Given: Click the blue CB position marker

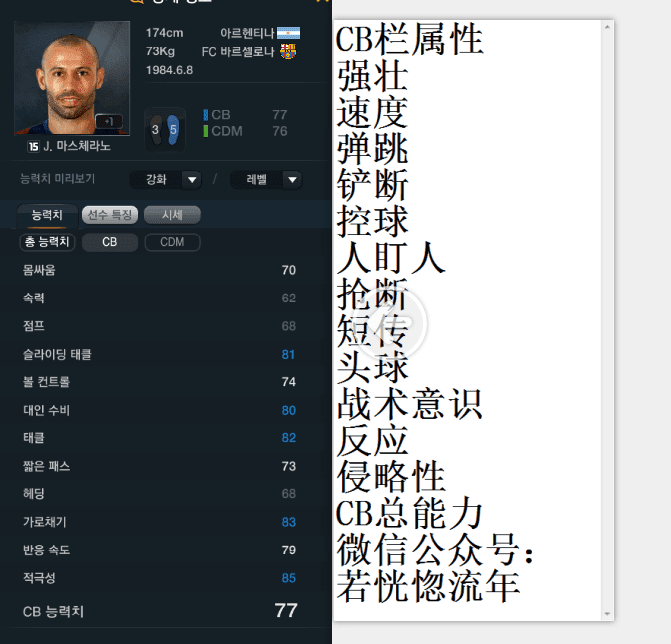Looking at the screenshot, I should pos(205,115).
